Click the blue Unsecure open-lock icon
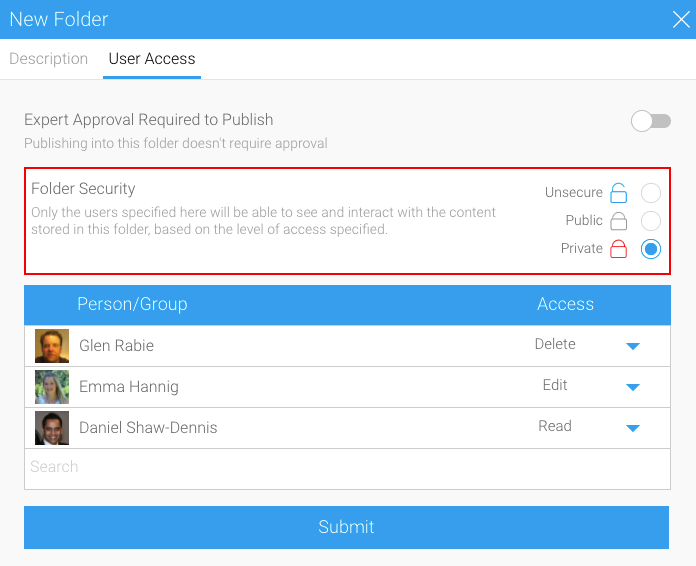Image resolution: width=696 pixels, height=566 pixels. [x=619, y=193]
